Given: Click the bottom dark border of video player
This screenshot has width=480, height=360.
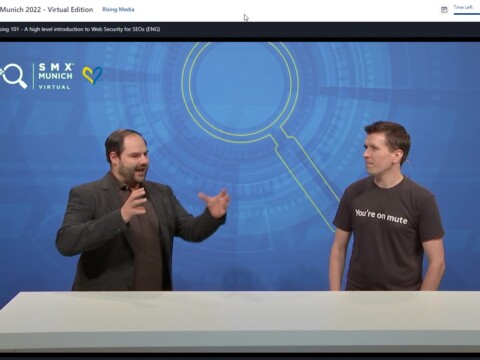Looking at the screenshot, I should (x=240, y=356).
